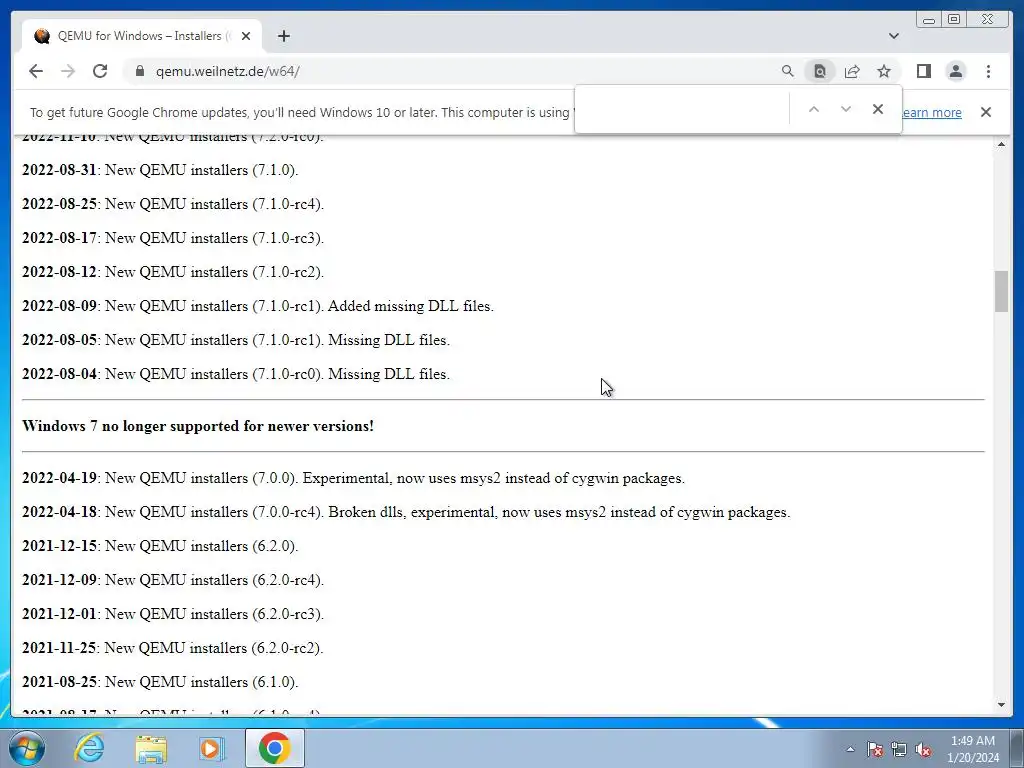Open the zoom magnifier icon in address bar
The width and height of the screenshot is (1024, 768).
click(x=788, y=71)
